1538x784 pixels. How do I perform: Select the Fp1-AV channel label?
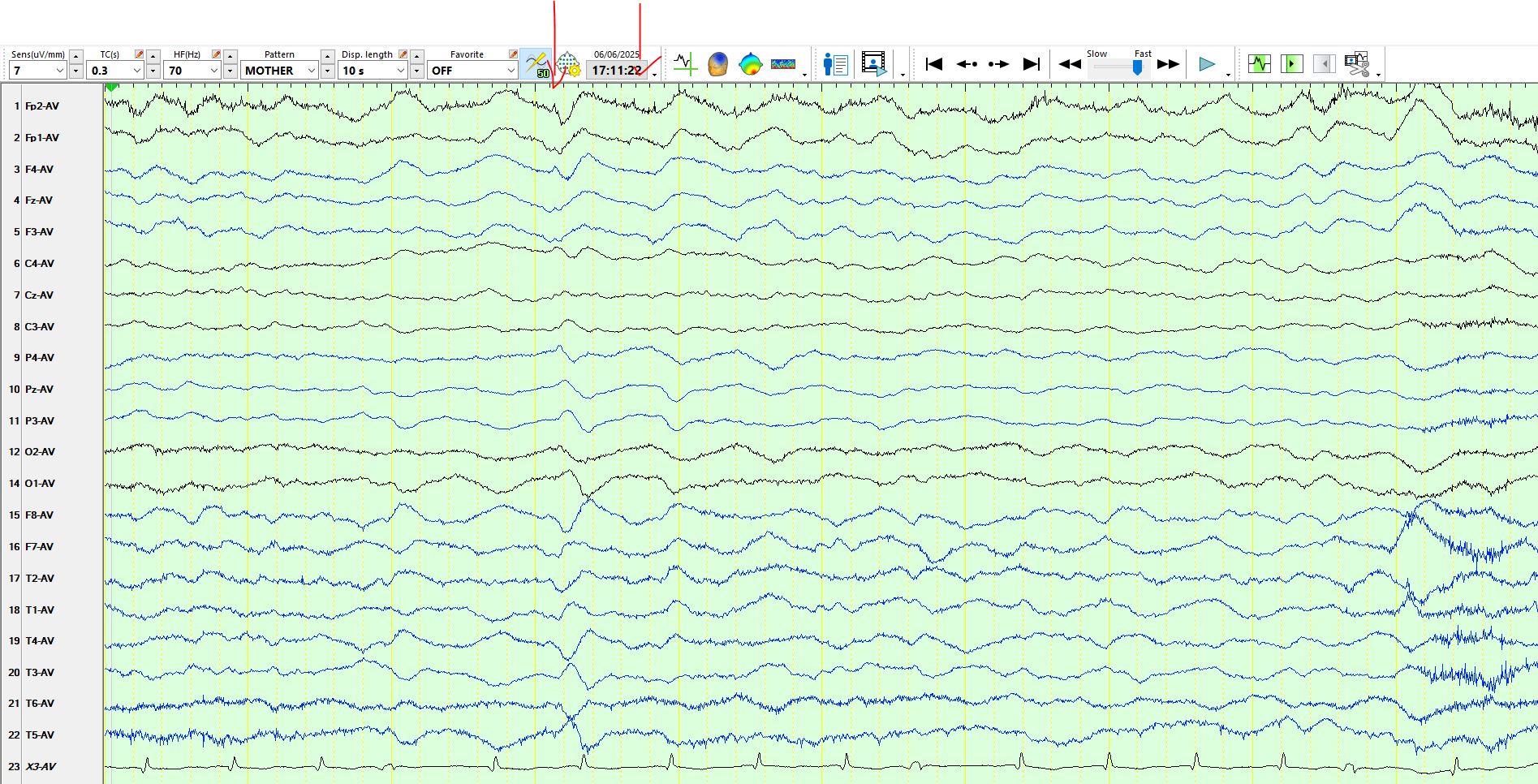pos(42,138)
